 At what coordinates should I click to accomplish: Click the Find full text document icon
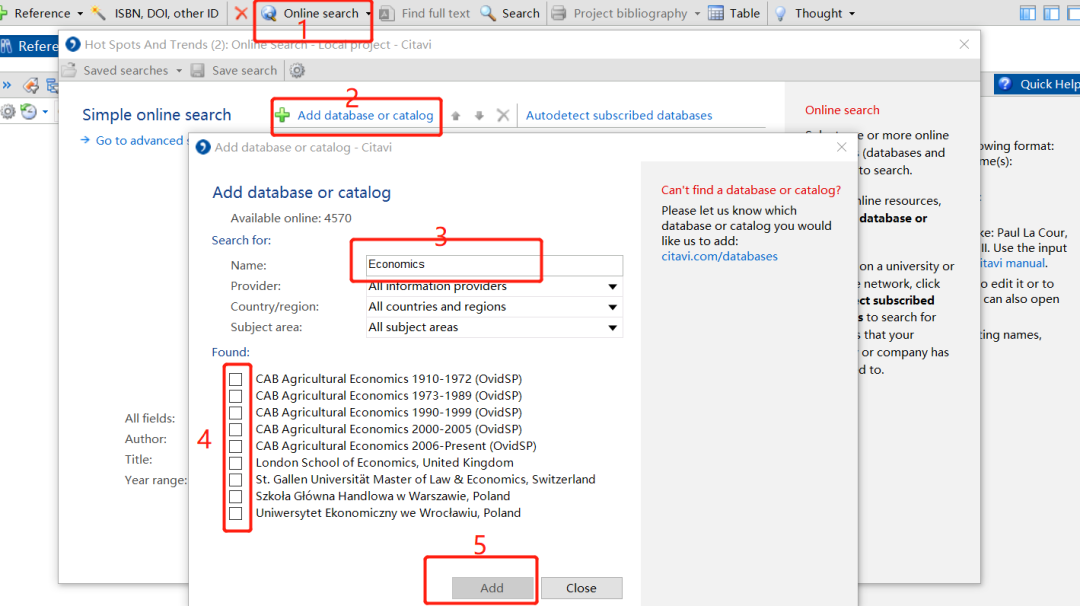point(387,13)
